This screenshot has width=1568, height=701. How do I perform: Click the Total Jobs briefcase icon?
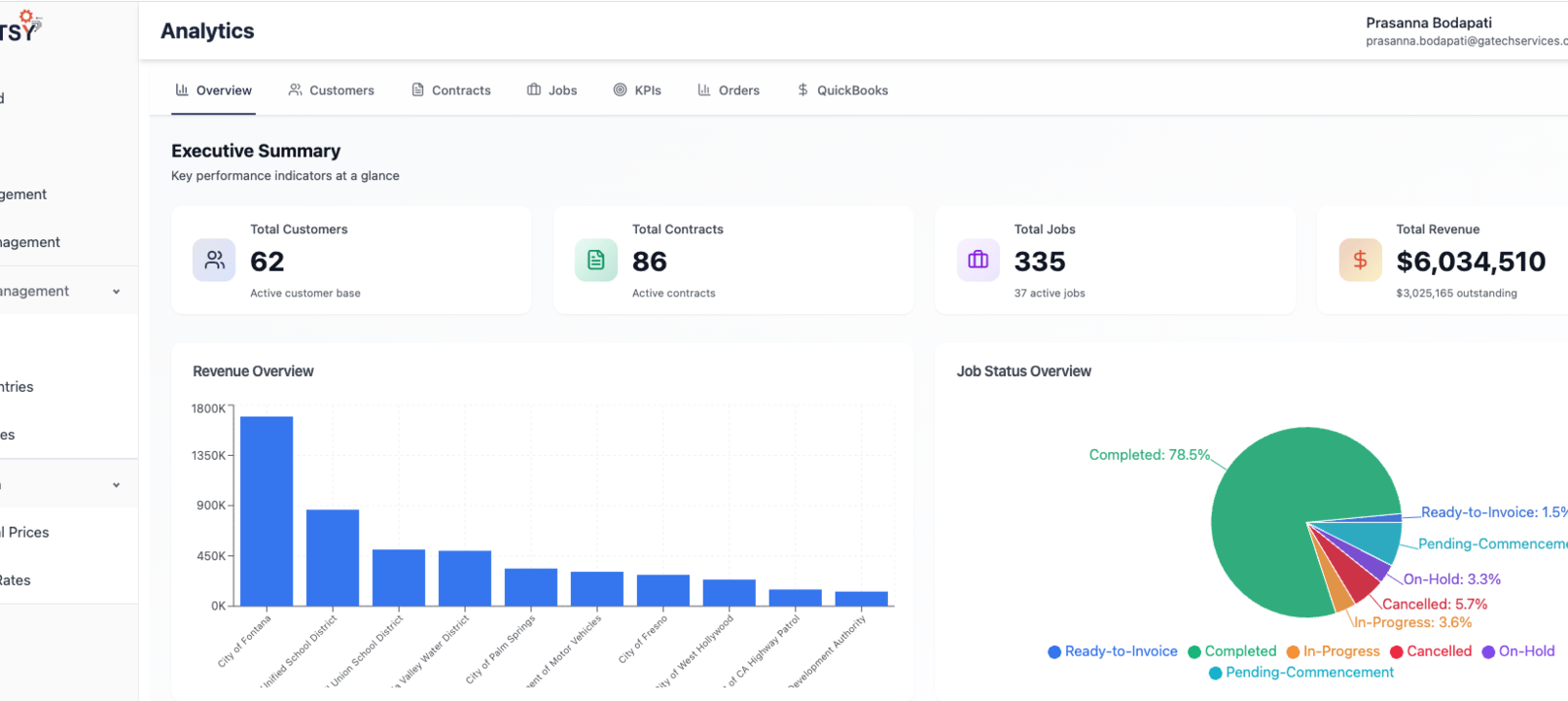[x=978, y=261]
